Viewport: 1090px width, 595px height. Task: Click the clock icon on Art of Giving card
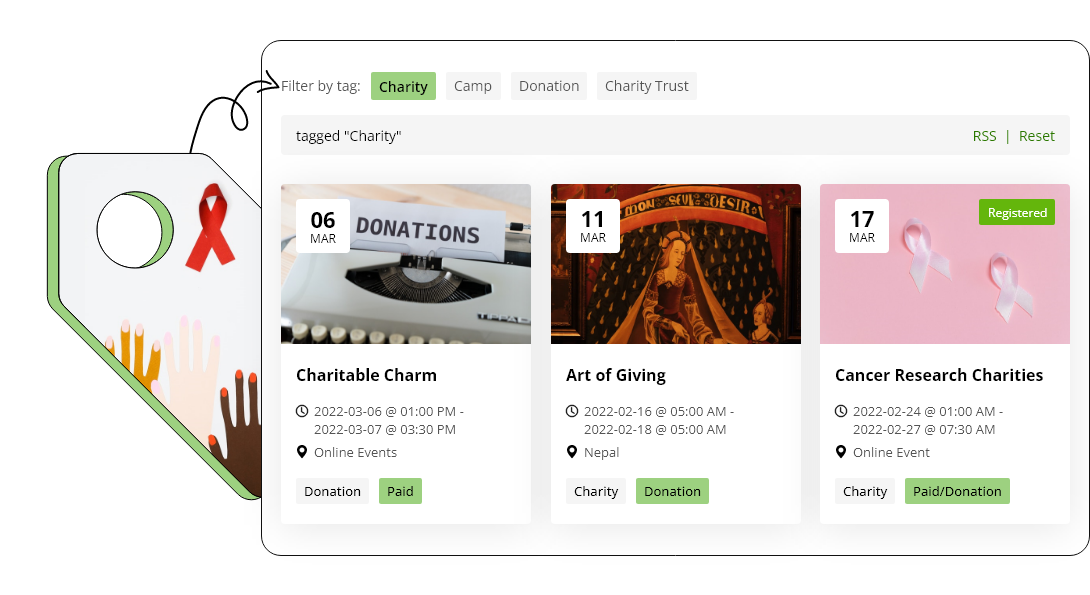point(571,410)
